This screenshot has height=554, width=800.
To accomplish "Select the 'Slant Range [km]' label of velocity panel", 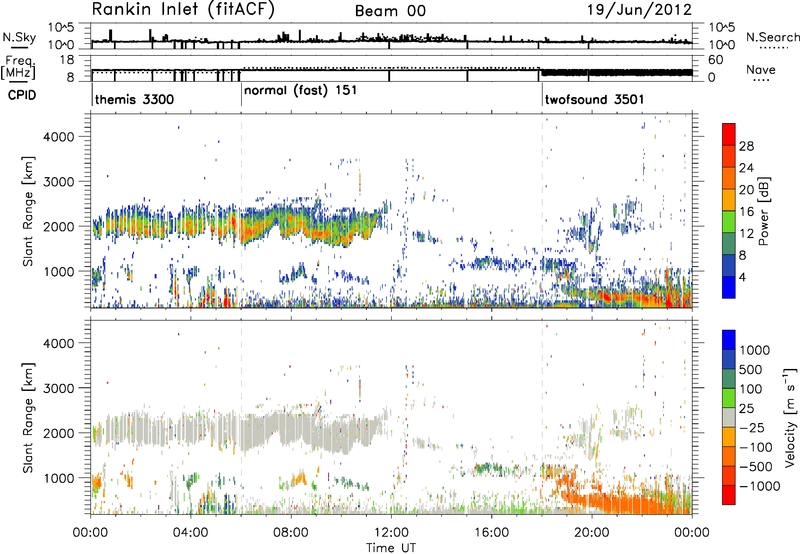I will coord(28,417).
